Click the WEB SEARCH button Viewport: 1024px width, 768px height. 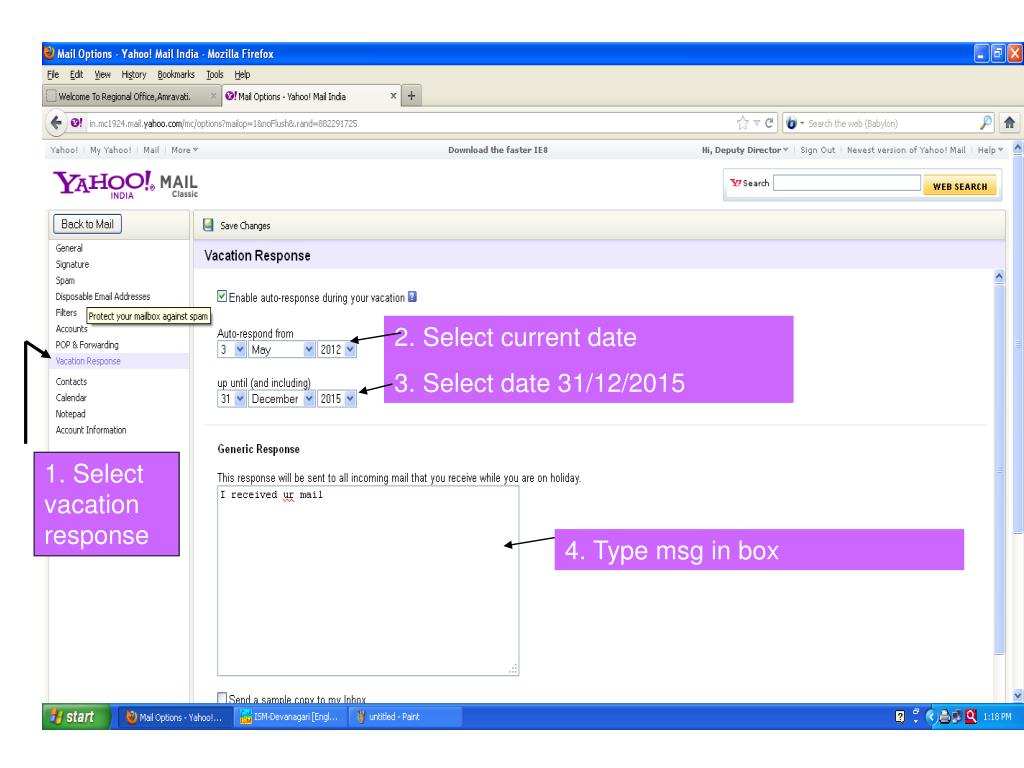959,186
